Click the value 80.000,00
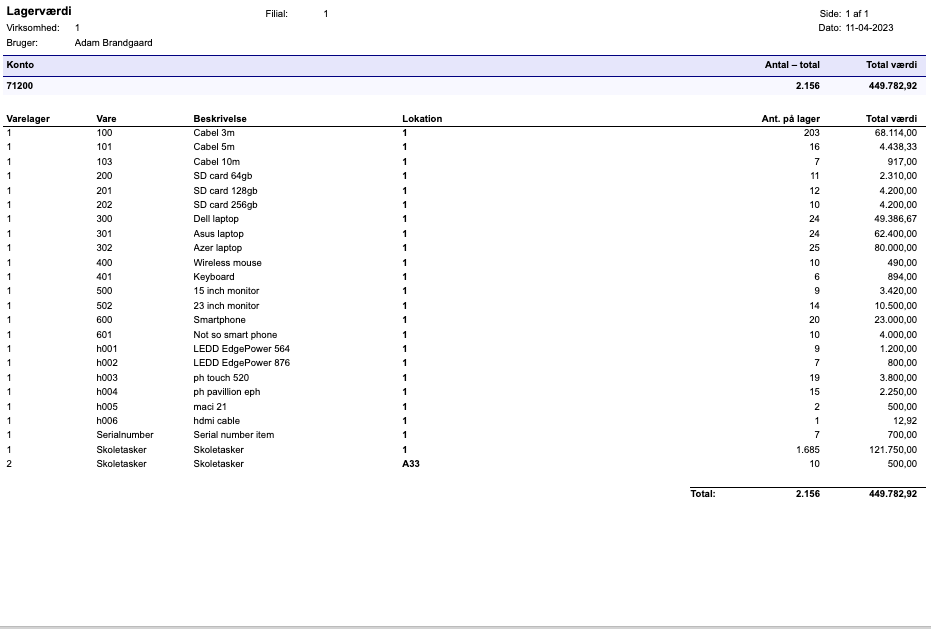This screenshot has width=931, height=629. click(895, 248)
